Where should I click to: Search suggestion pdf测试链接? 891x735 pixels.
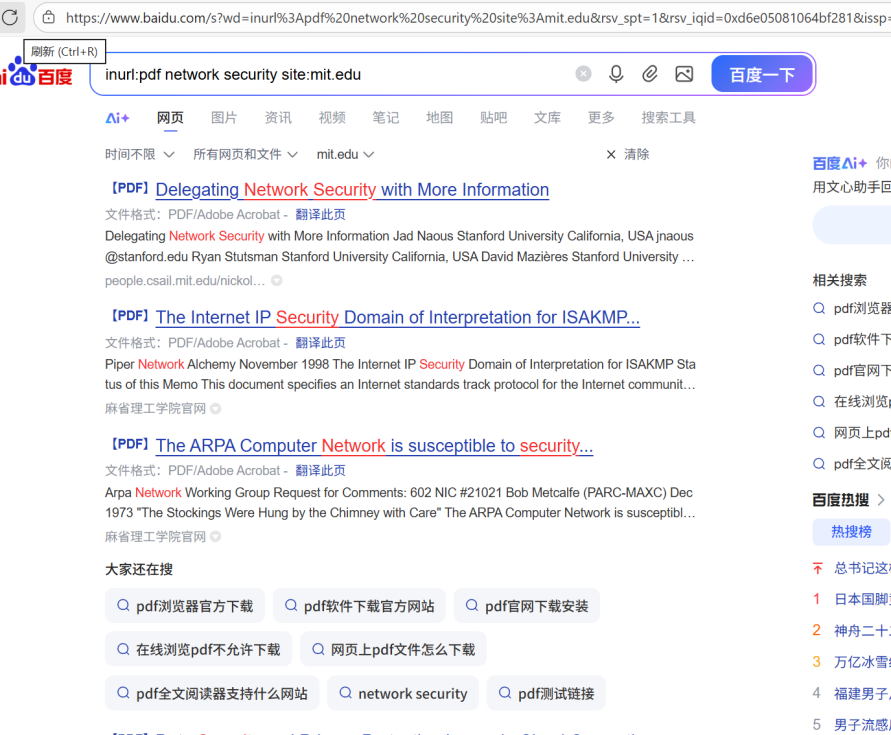pyautogui.click(x=546, y=694)
